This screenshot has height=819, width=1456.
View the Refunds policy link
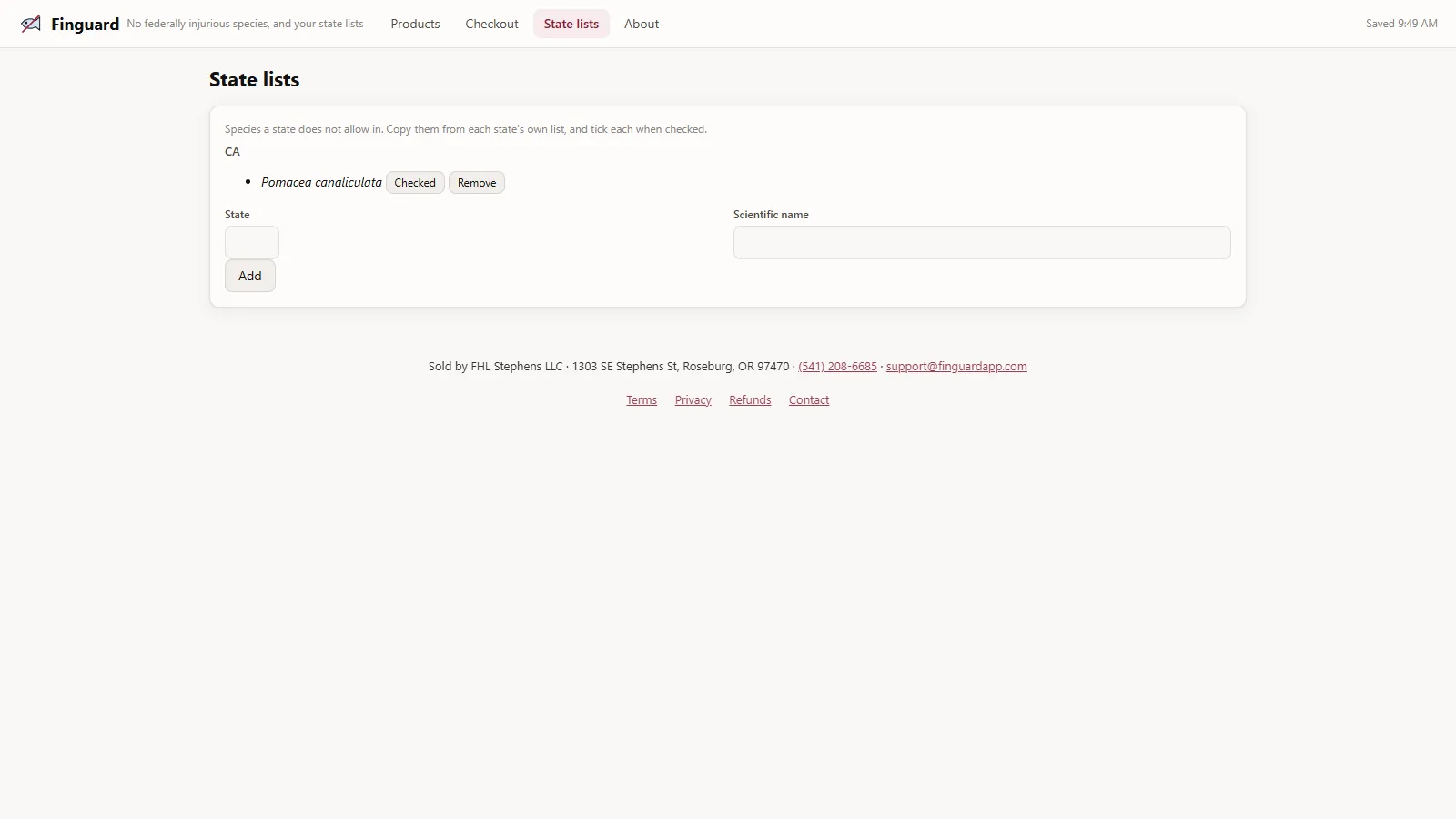click(x=750, y=400)
